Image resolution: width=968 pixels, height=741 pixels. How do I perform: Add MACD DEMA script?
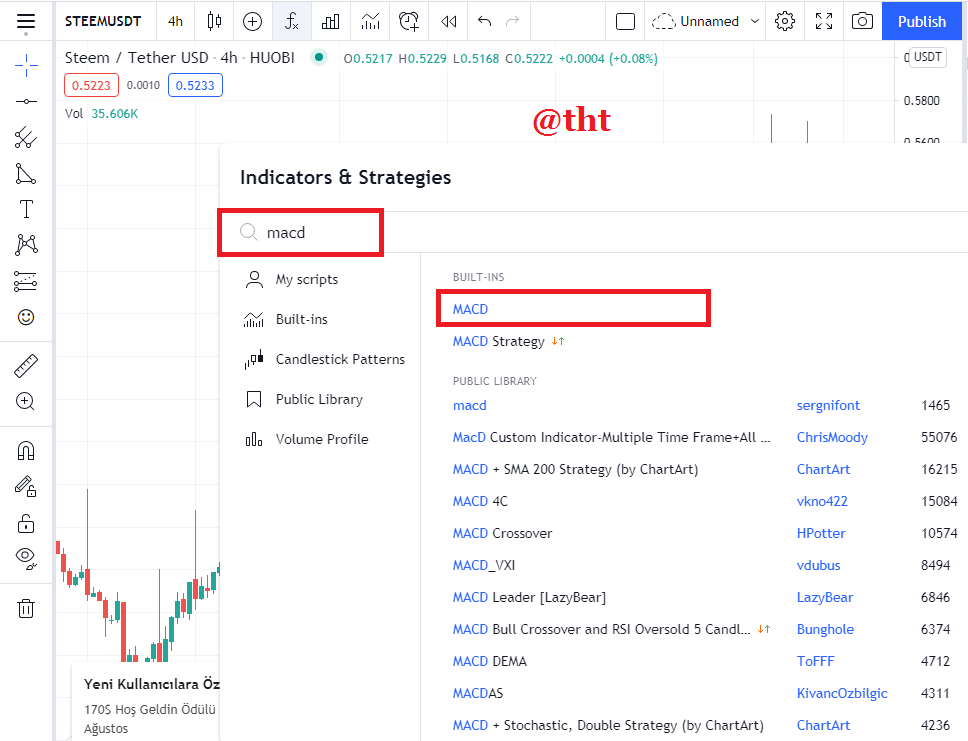tap(490, 662)
